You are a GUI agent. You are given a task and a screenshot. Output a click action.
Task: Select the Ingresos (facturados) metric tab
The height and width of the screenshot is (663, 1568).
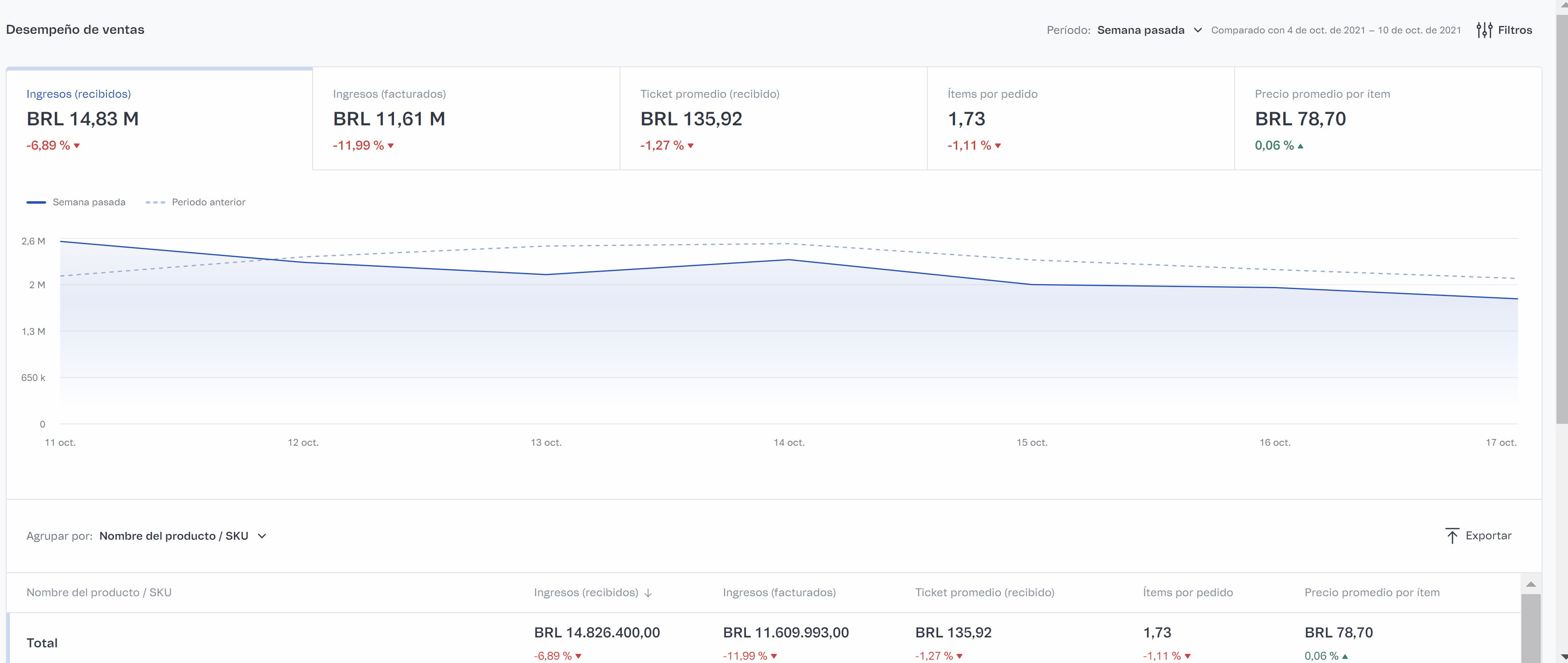coord(466,119)
